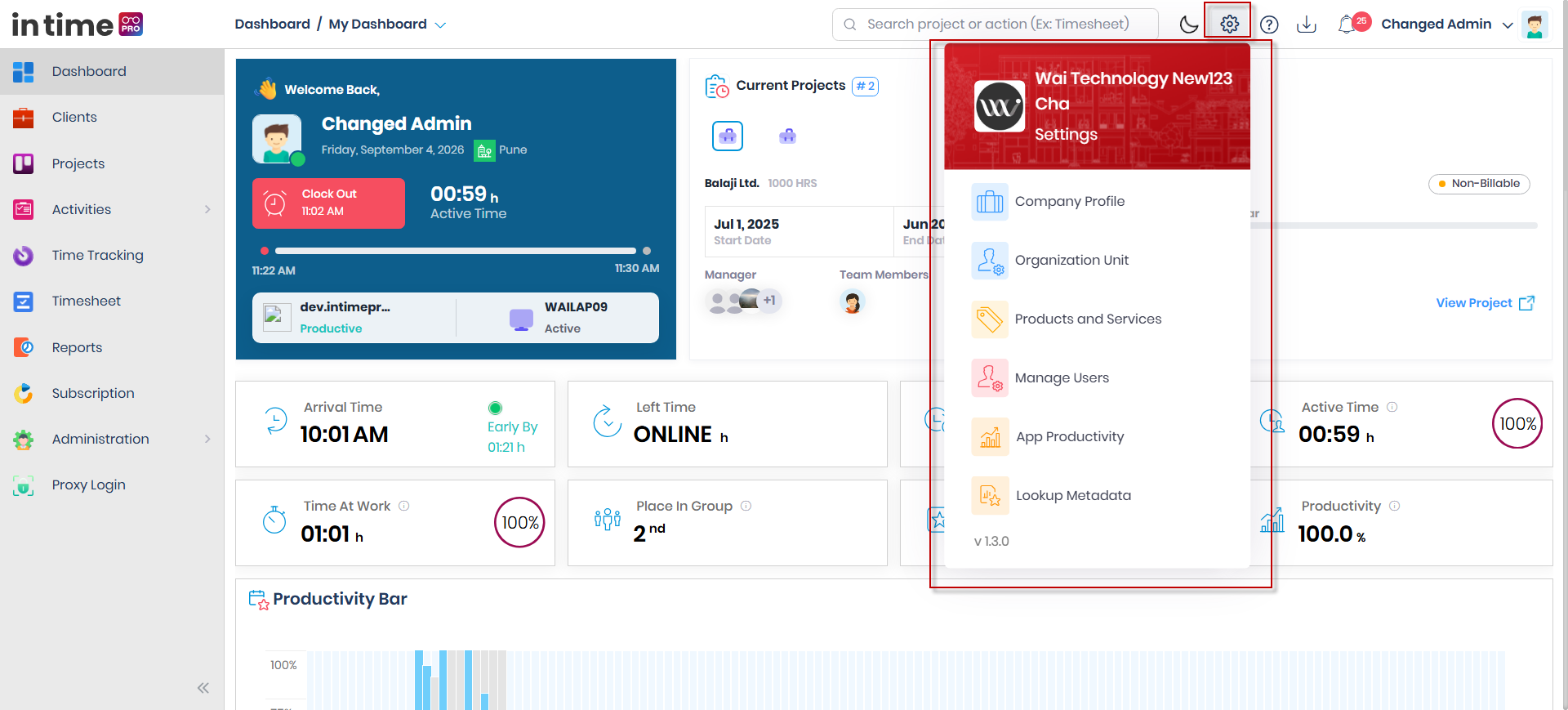
Task: Select Company Profile in settings menu
Action: pyautogui.click(x=1097, y=201)
